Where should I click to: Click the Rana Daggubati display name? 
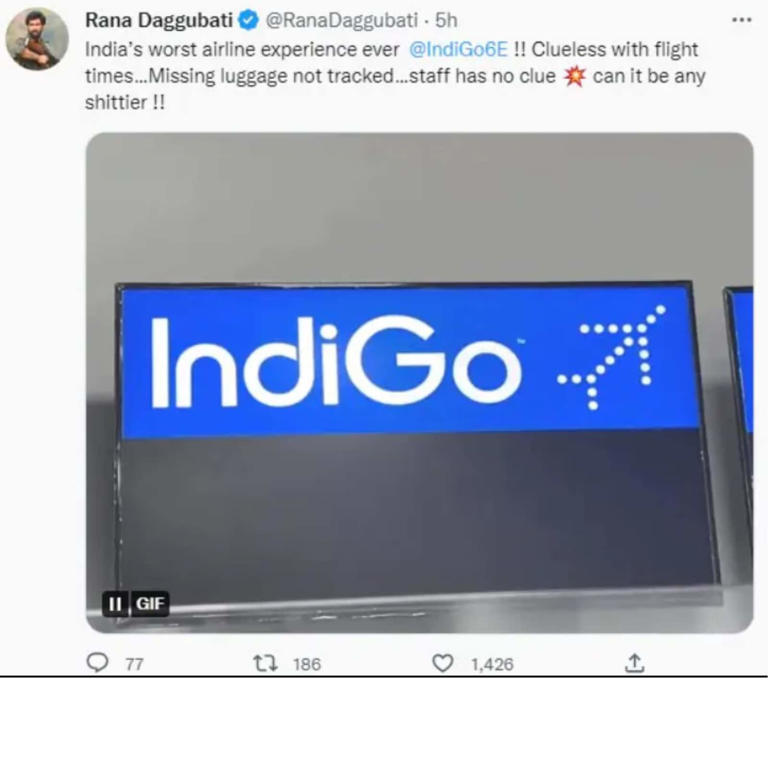pos(159,21)
